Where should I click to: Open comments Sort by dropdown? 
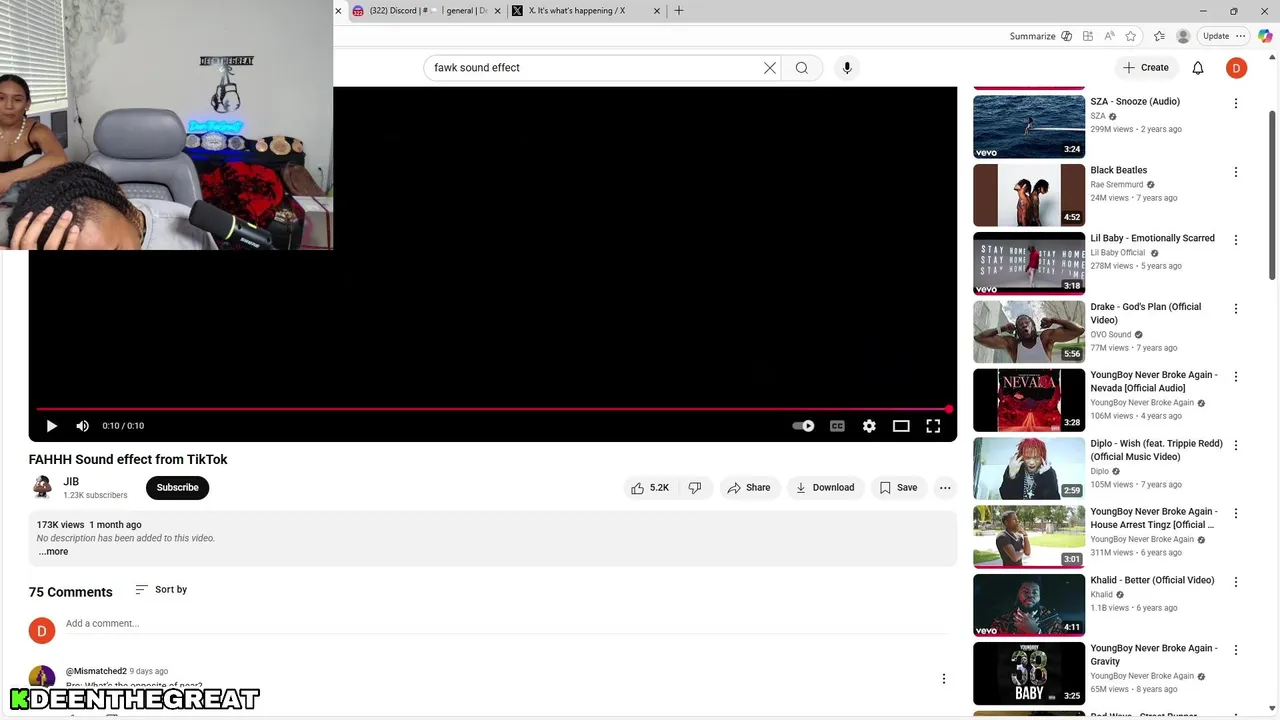(161, 590)
